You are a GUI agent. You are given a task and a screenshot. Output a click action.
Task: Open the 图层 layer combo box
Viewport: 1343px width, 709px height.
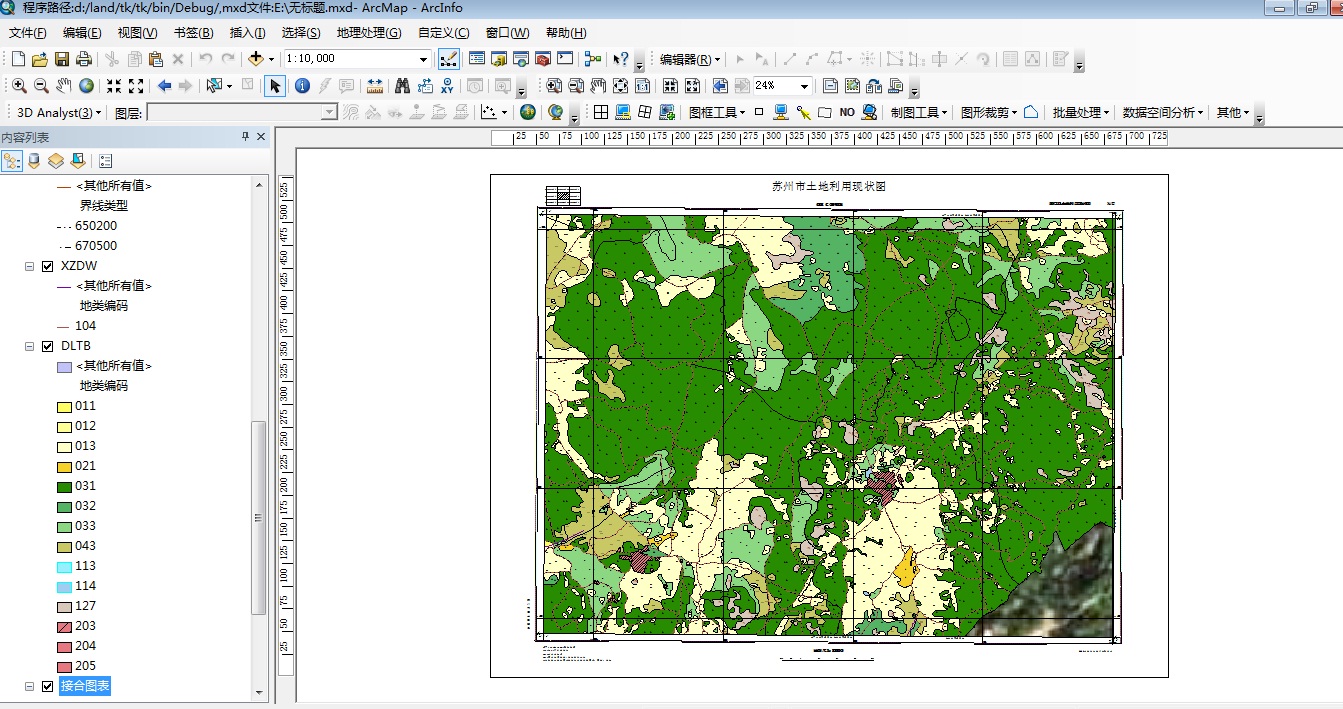click(242, 112)
